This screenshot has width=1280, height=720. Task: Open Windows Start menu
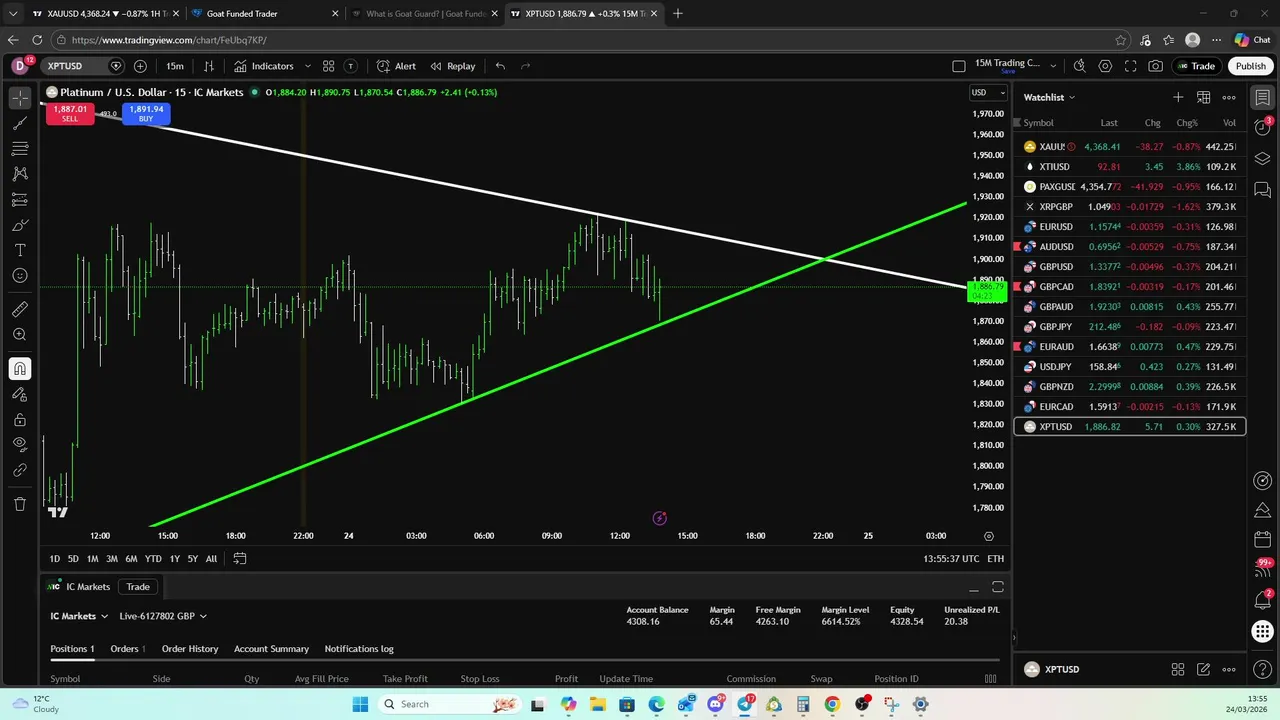click(x=360, y=704)
